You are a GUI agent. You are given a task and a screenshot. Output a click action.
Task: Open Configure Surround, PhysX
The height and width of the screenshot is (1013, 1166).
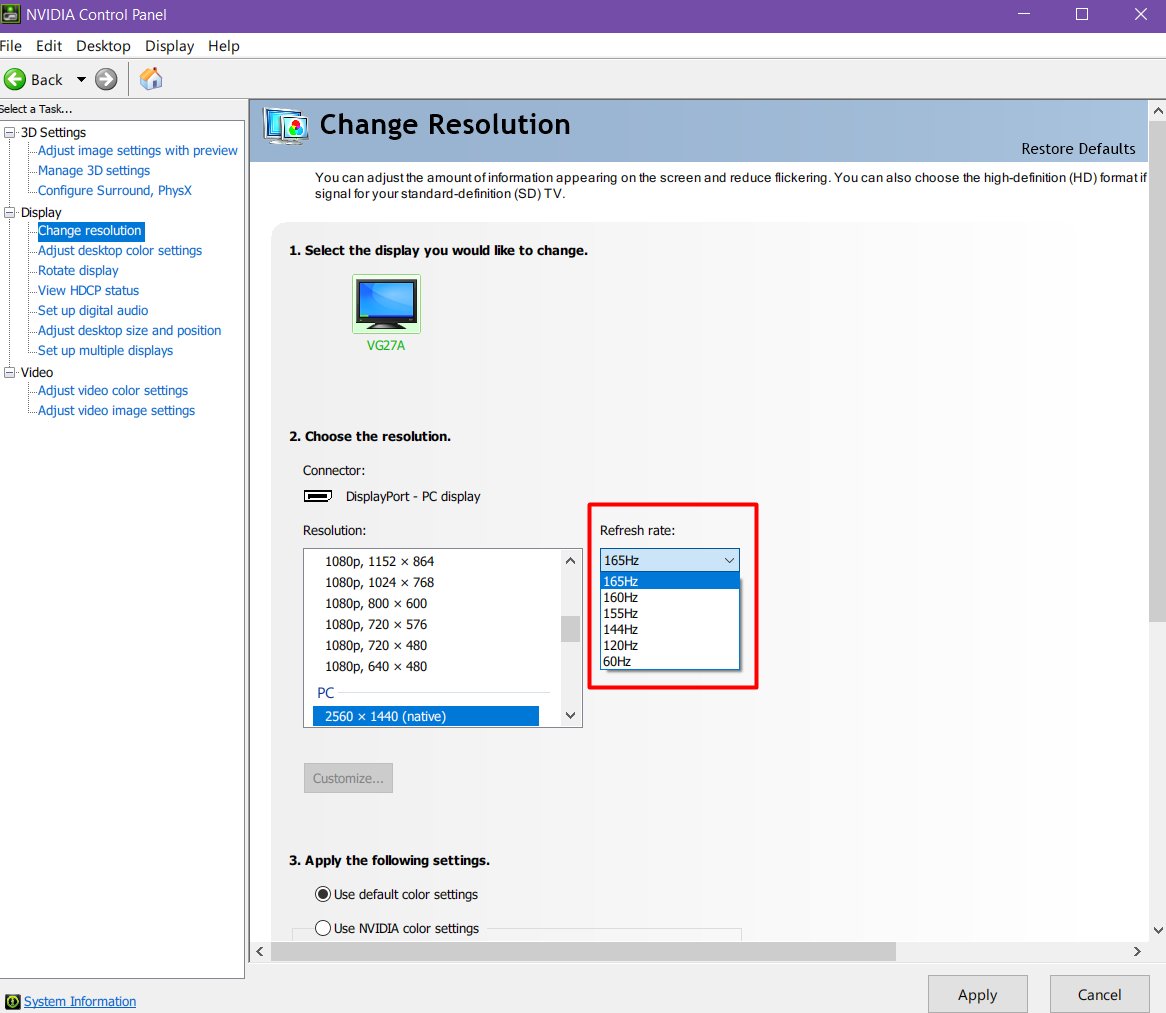115,190
